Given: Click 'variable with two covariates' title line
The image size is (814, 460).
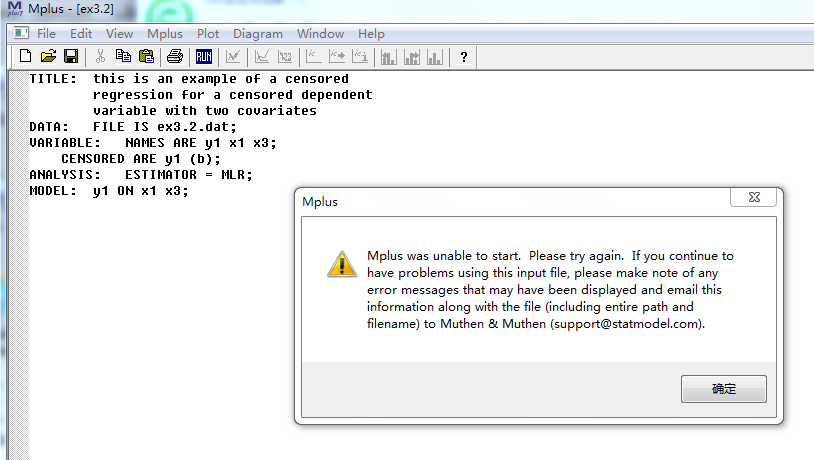Looking at the screenshot, I should coord(205,111).
